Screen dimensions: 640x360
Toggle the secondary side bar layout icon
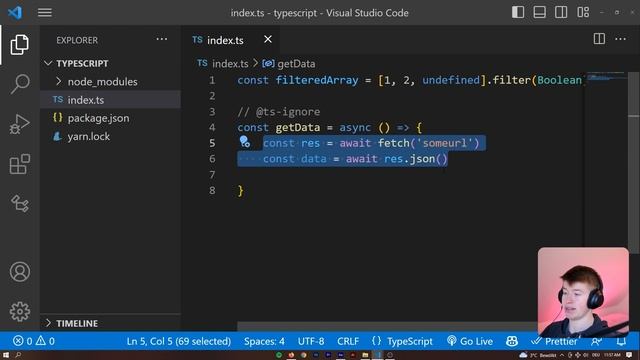pos(561,12)
